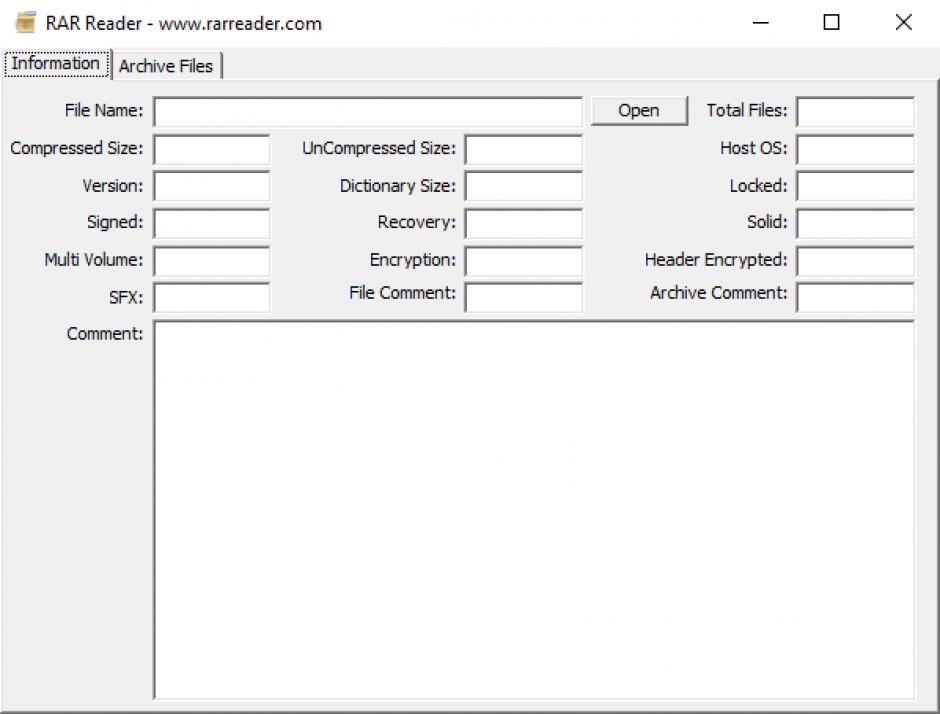This screenshot has width=940, height=714.
Task: Maximize the RAR Reader window
Action: click(x=831, y=23)
